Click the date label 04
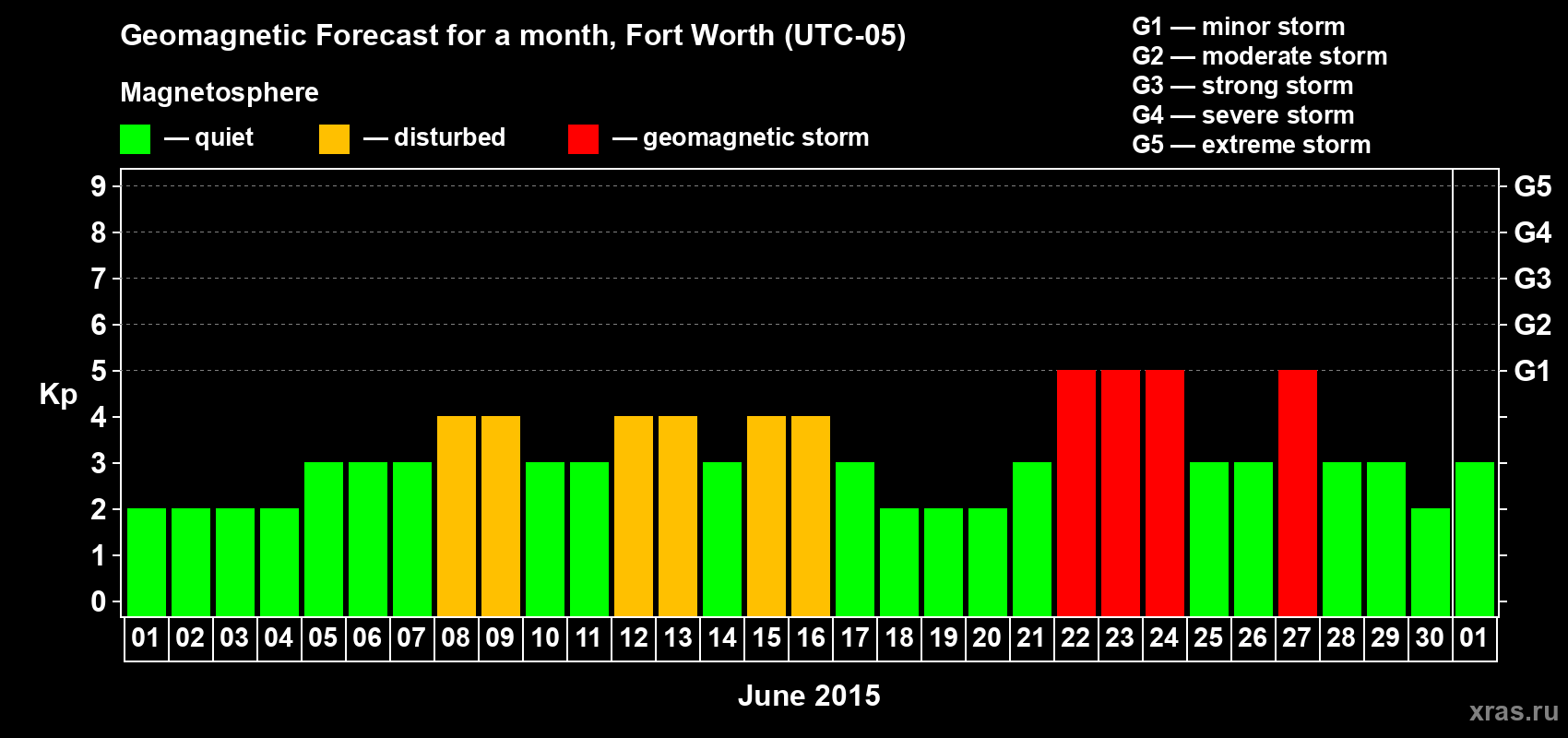This screenshot has height=738, width=1568. (x=279, y=637)
